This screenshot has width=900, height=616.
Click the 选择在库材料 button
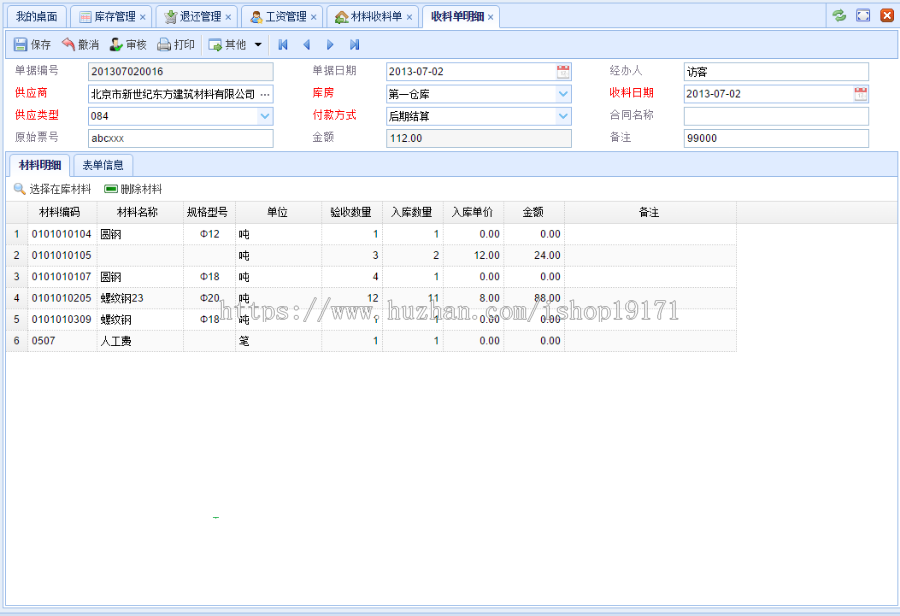point(60,189)
